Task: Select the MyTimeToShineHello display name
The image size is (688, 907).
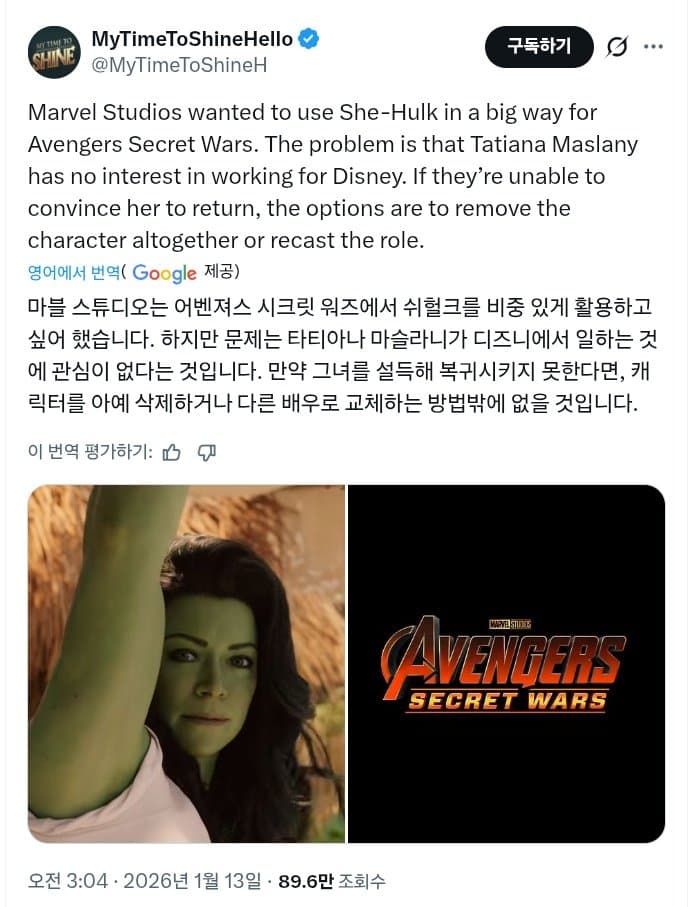Action: pos(192,39)
